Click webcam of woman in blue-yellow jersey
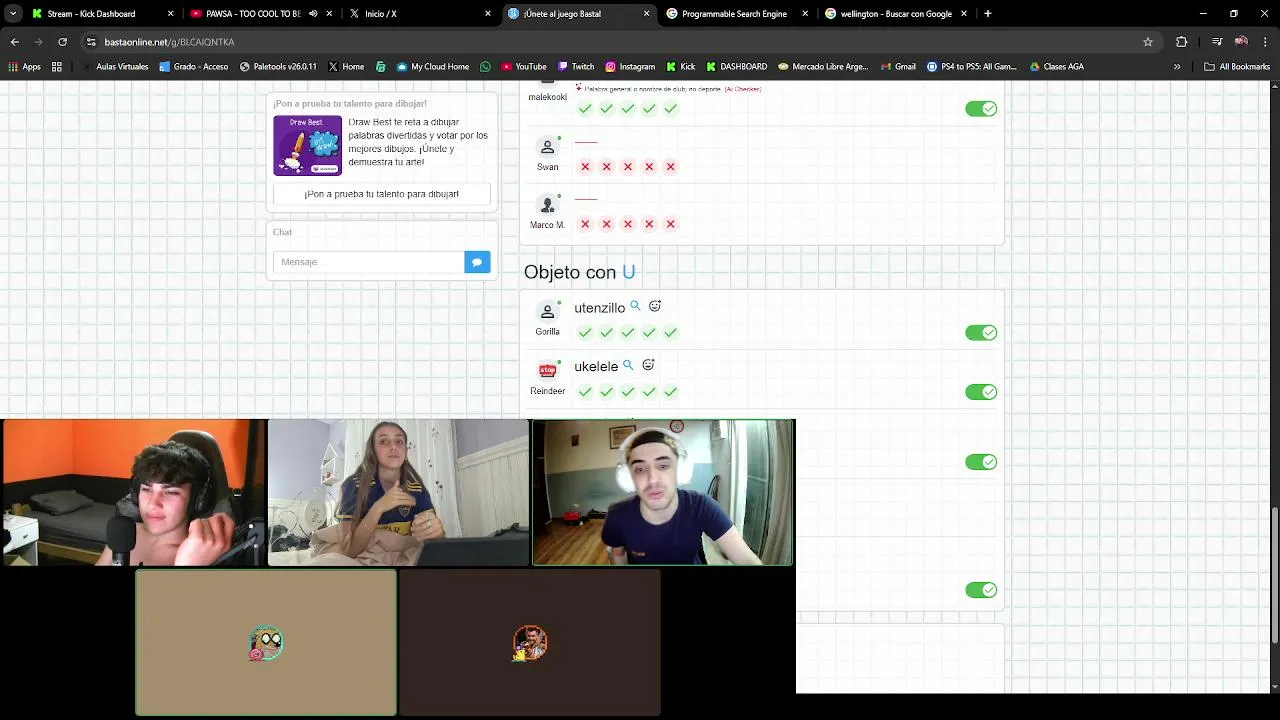Screen dimensions: 1280x720 [398, 492]
